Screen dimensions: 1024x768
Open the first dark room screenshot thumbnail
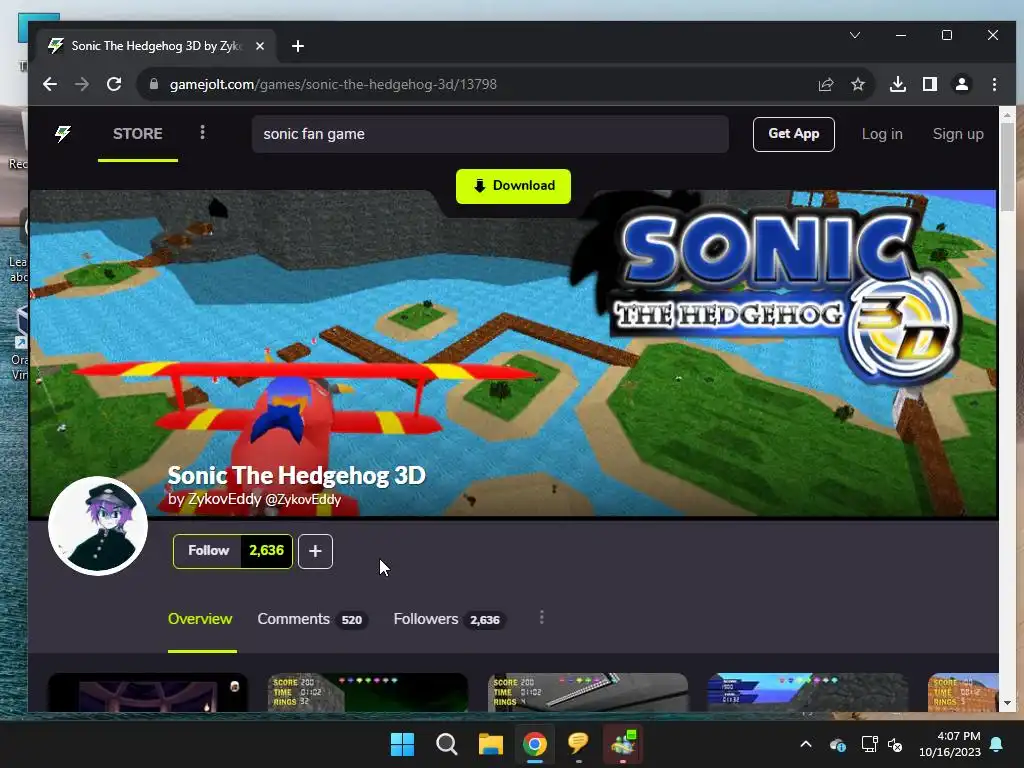click(x=148, y=692)
